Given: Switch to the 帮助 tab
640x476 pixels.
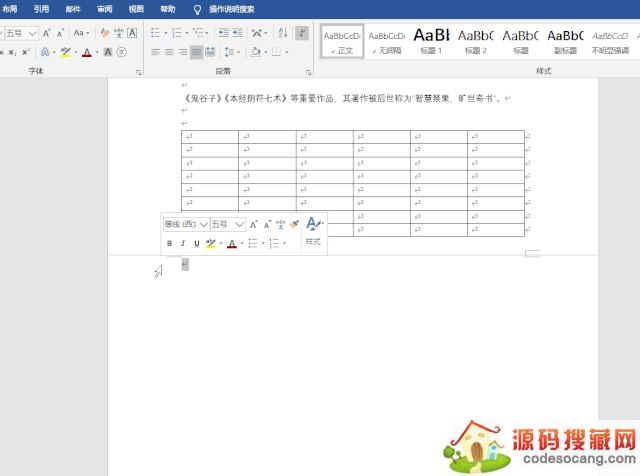Looking at the screenshot, I should point(168,9).
